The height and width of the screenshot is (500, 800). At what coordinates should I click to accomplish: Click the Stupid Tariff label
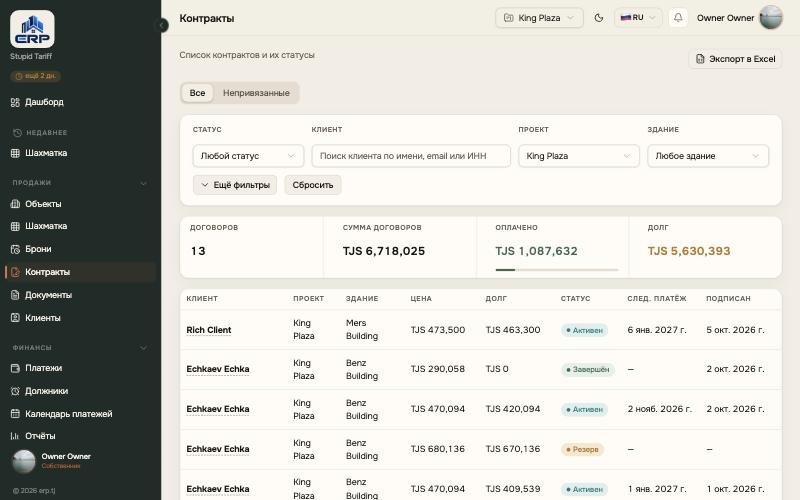(31, 56)
